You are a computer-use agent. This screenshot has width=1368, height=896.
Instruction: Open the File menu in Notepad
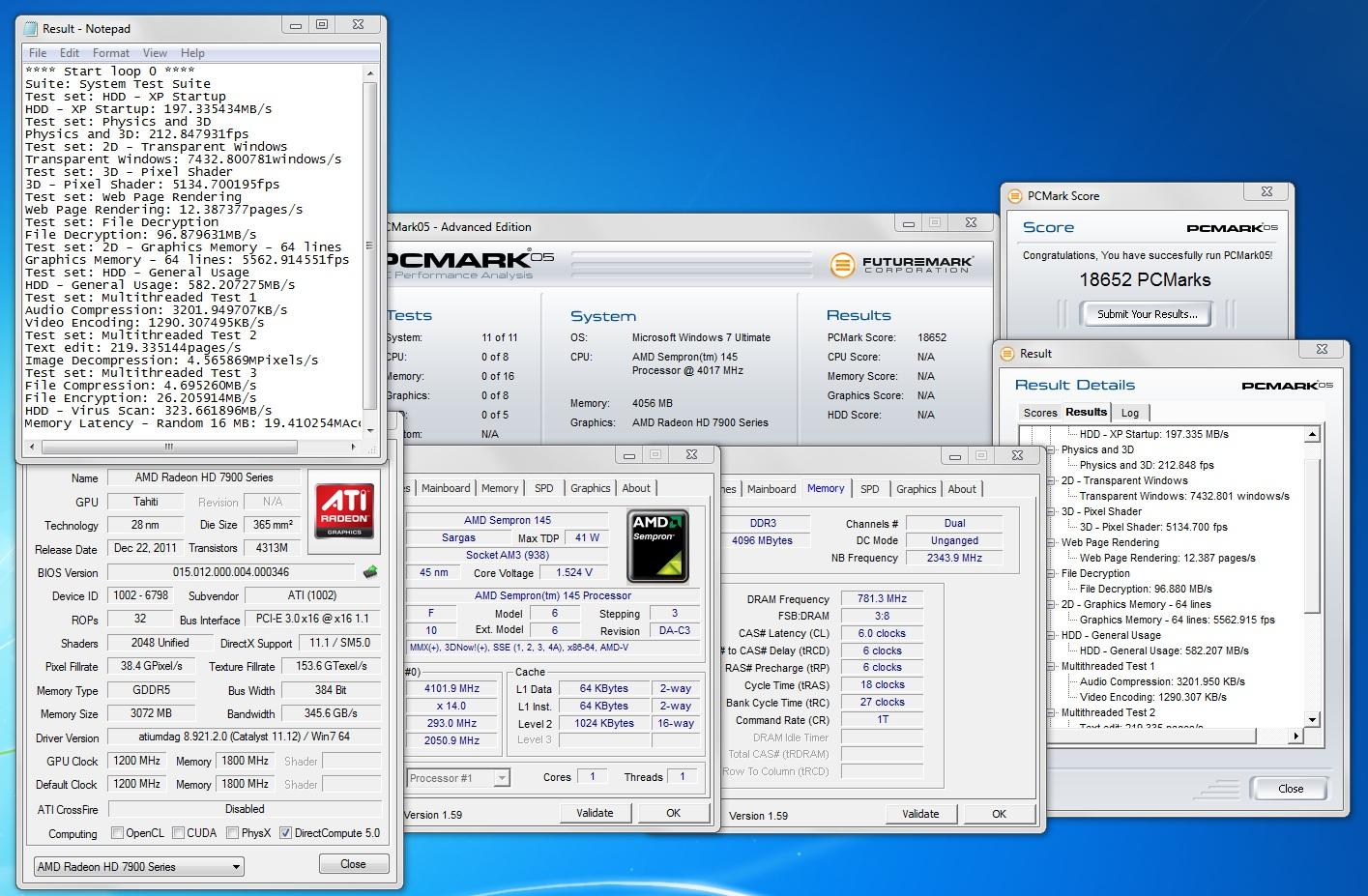click(38, 53)
